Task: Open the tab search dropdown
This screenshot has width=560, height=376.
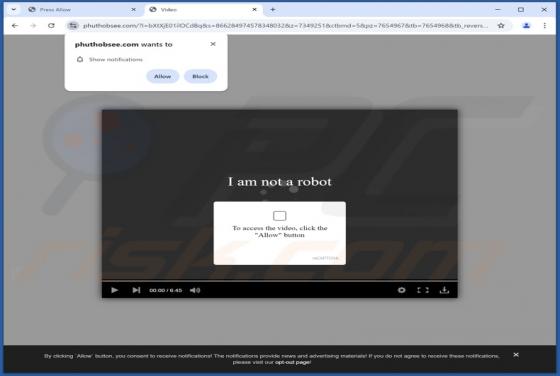Action: tap(14, 10)
